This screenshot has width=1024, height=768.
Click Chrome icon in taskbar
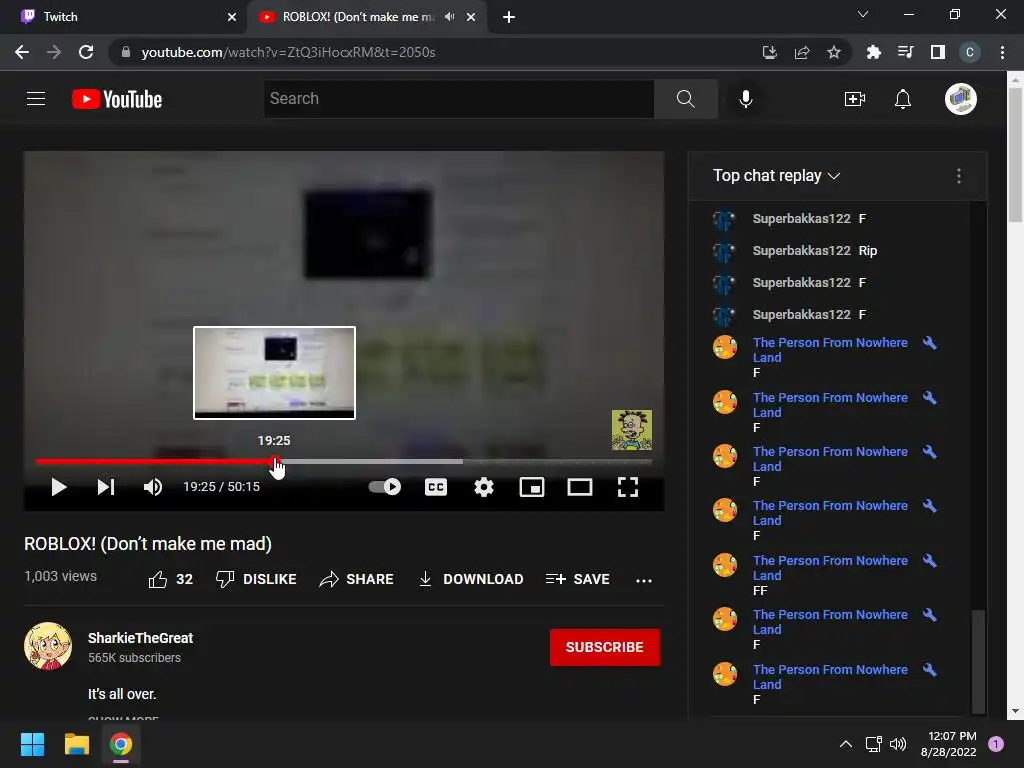pyautogui.click(x=121, y=744)
